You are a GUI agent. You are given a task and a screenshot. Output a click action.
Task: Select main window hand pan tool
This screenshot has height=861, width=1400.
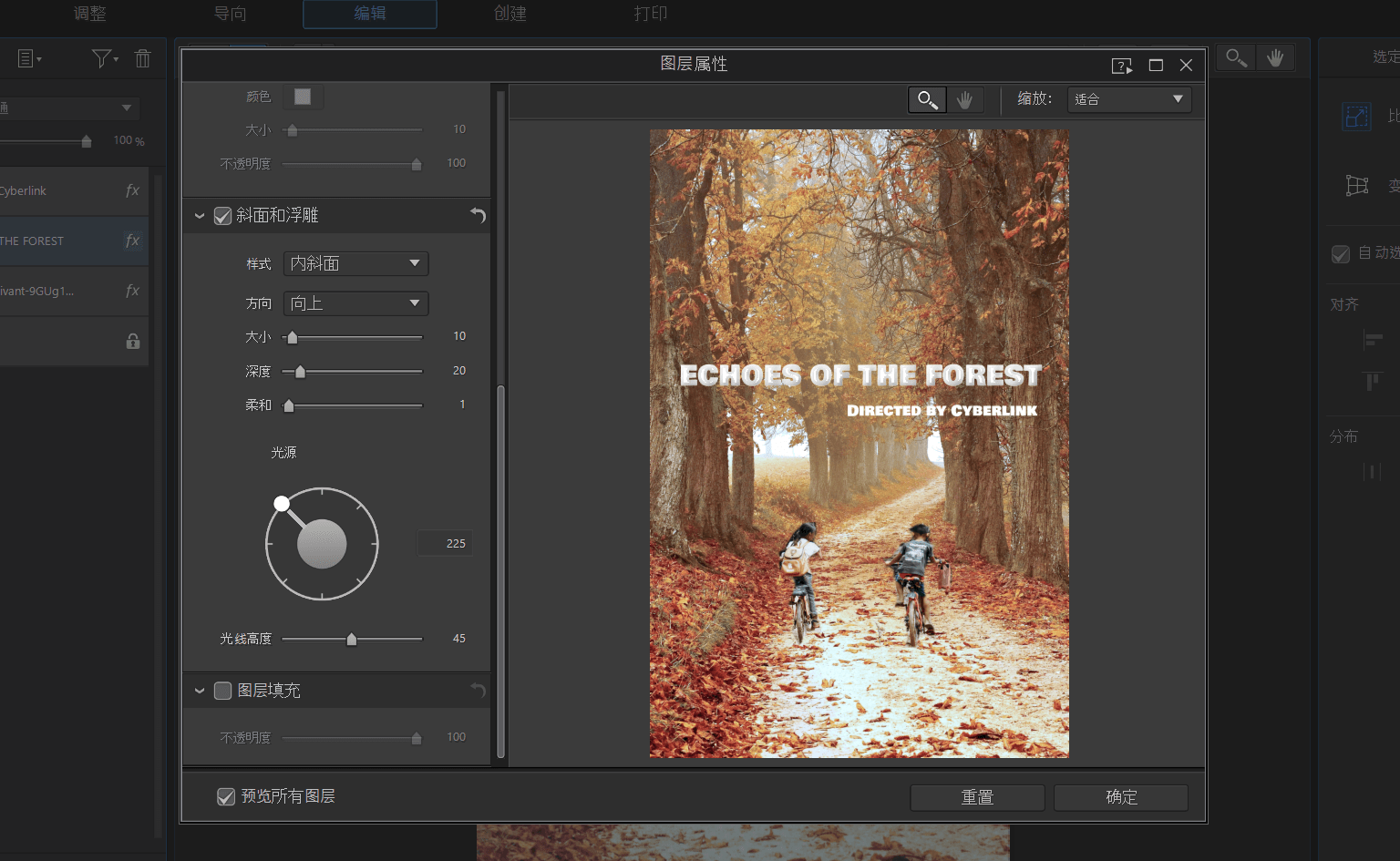[x=1275, y=57]
